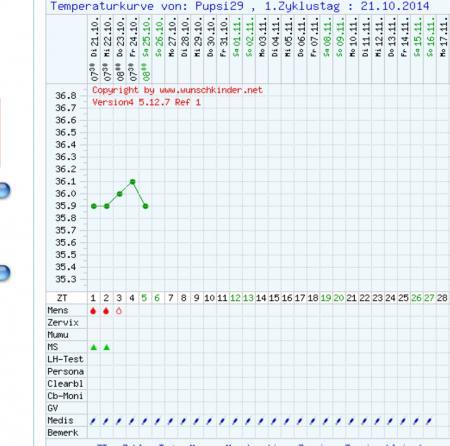Select the 35.9 temperature point on day 1
The image size is (450, 446).
click(x=94, y=206)
